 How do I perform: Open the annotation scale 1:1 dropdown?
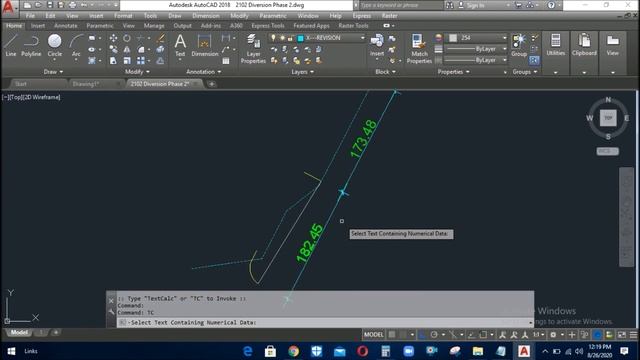[538, 335]
